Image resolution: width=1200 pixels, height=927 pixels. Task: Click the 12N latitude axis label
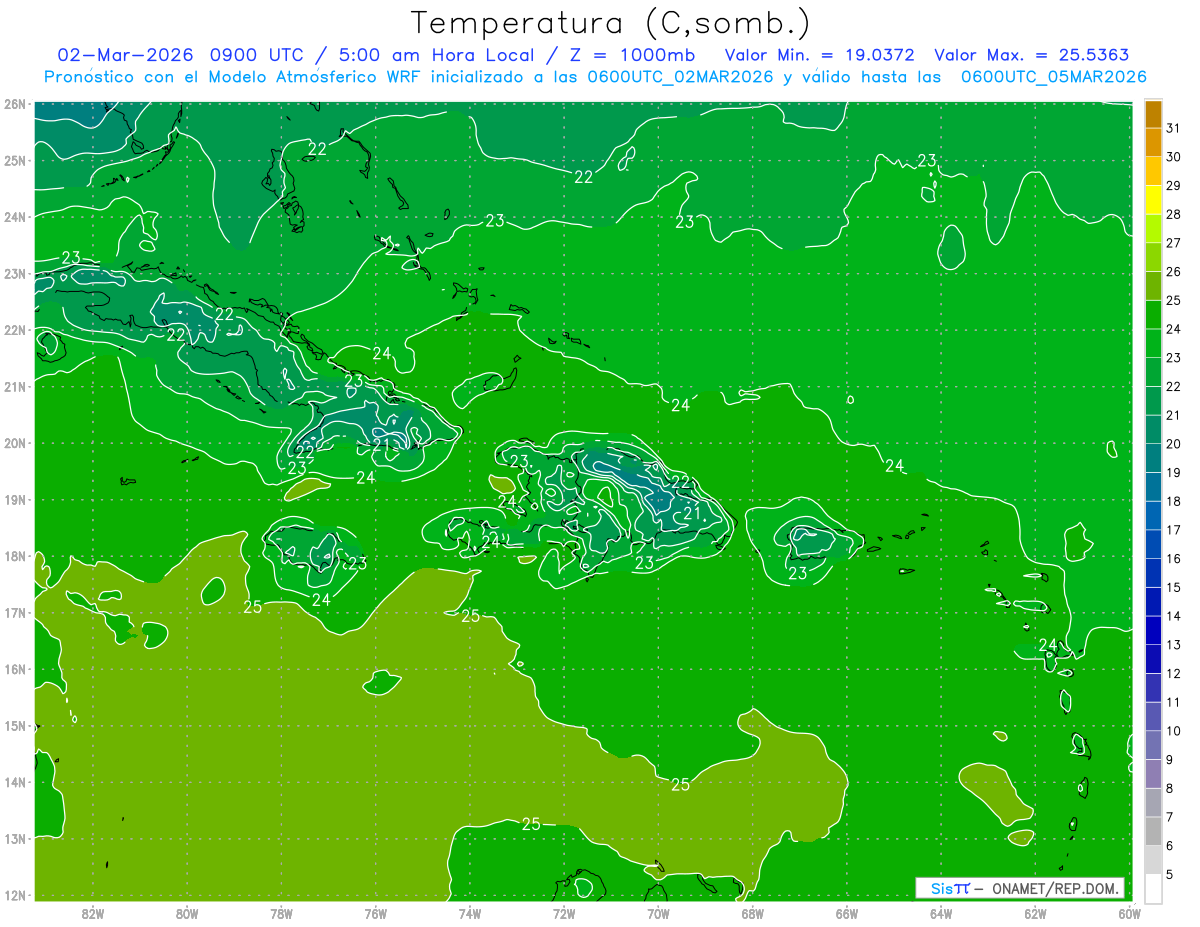click(14, 895)
